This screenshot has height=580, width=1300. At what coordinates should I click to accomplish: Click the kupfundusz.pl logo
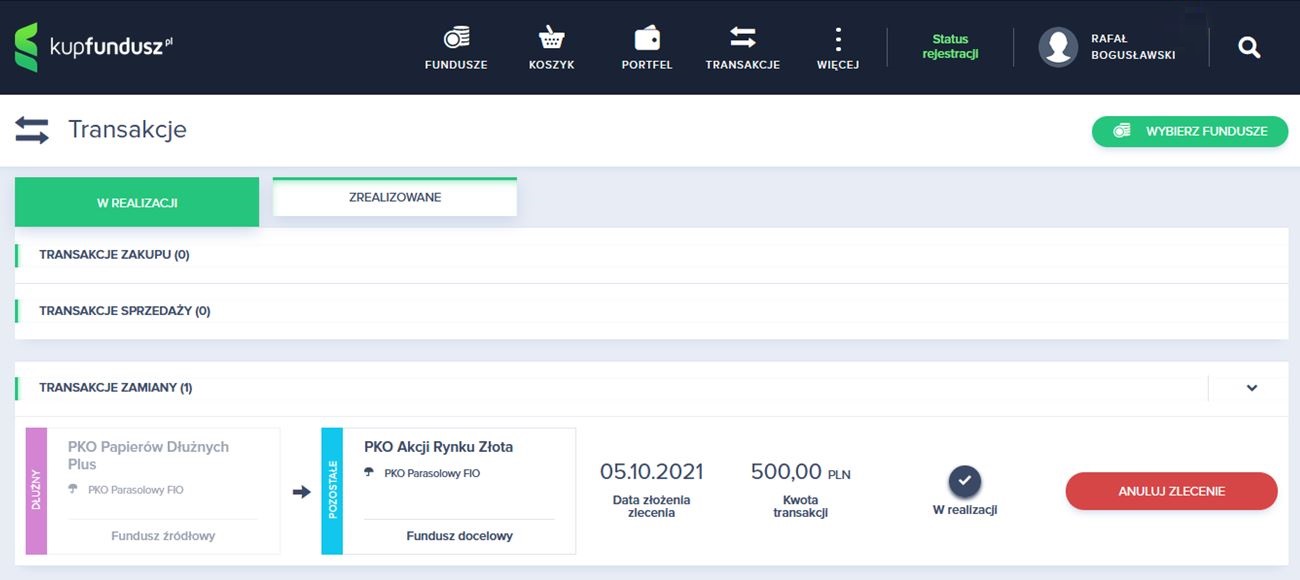94,47
